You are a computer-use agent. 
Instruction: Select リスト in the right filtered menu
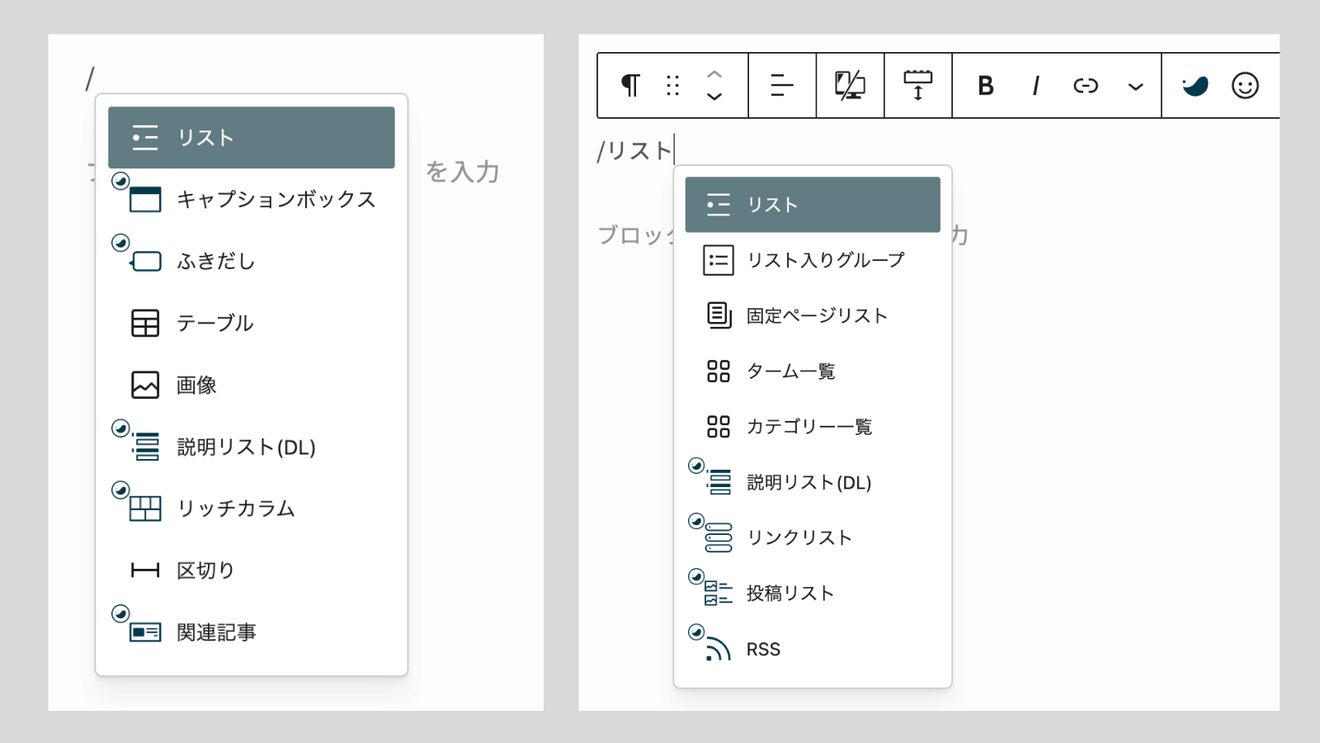pyautogui.click(x=813, y=205)
